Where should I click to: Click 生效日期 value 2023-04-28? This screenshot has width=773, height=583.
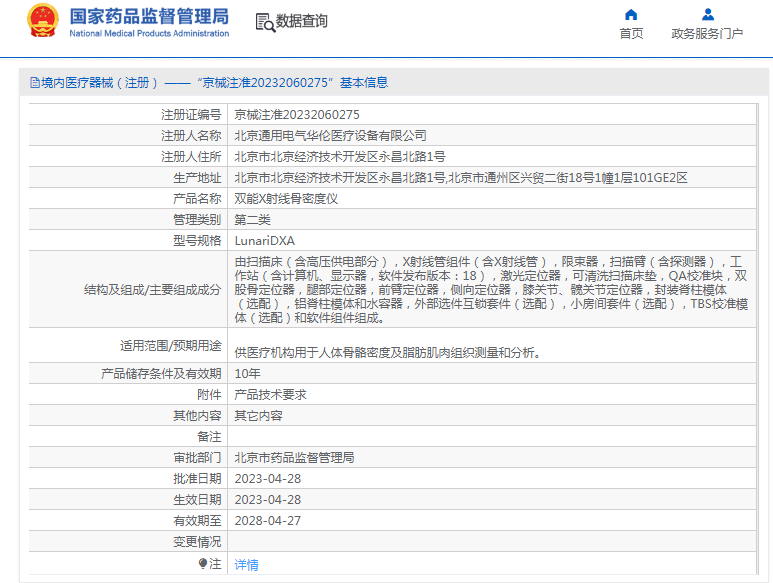point(268,500)
